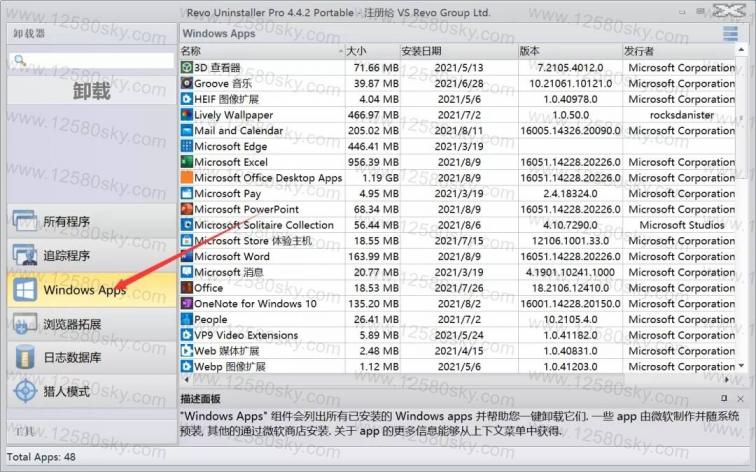This screenshot has width=756, height=472.
Task: Click publisher Microsoft Studios cell
Action: pyautogui.click(x=682, y=225)
